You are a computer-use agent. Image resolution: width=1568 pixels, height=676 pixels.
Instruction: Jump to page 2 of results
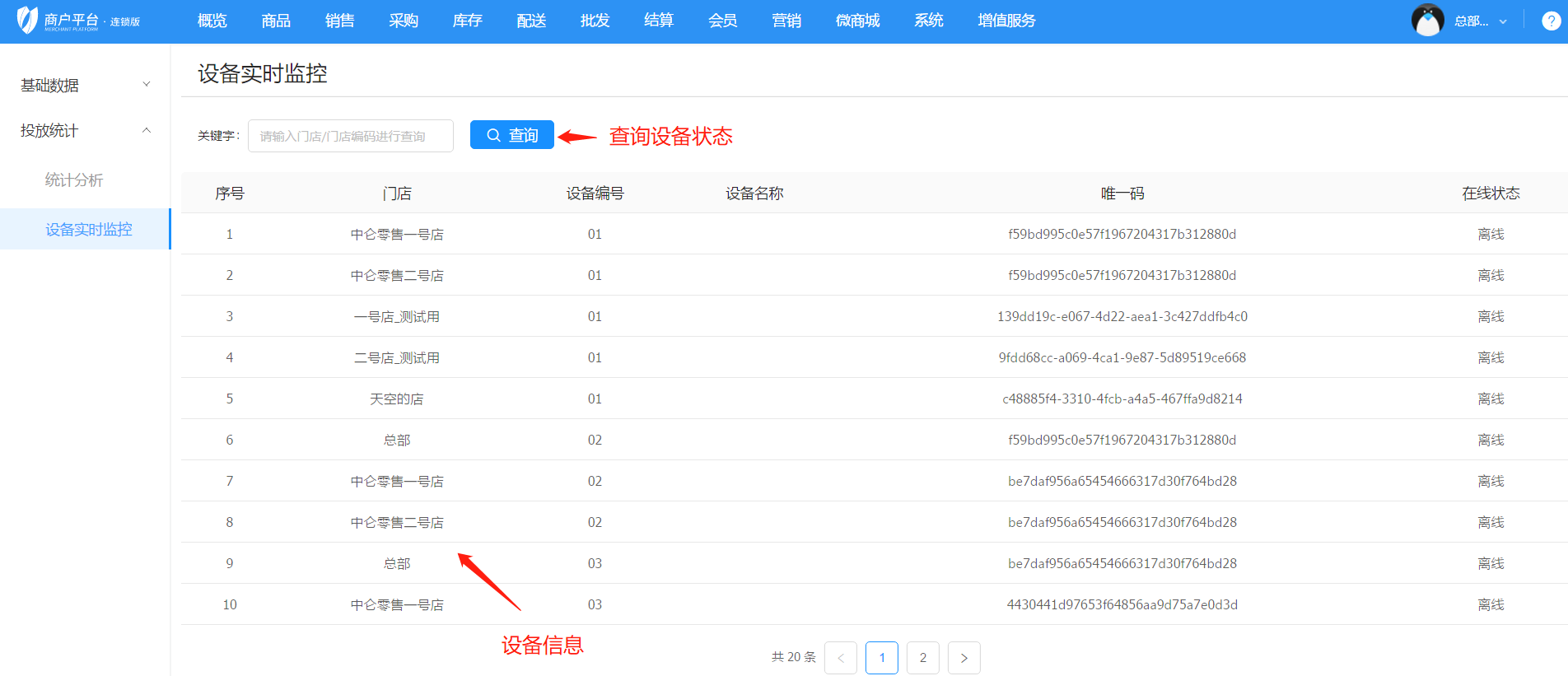[x=922, y=658]
